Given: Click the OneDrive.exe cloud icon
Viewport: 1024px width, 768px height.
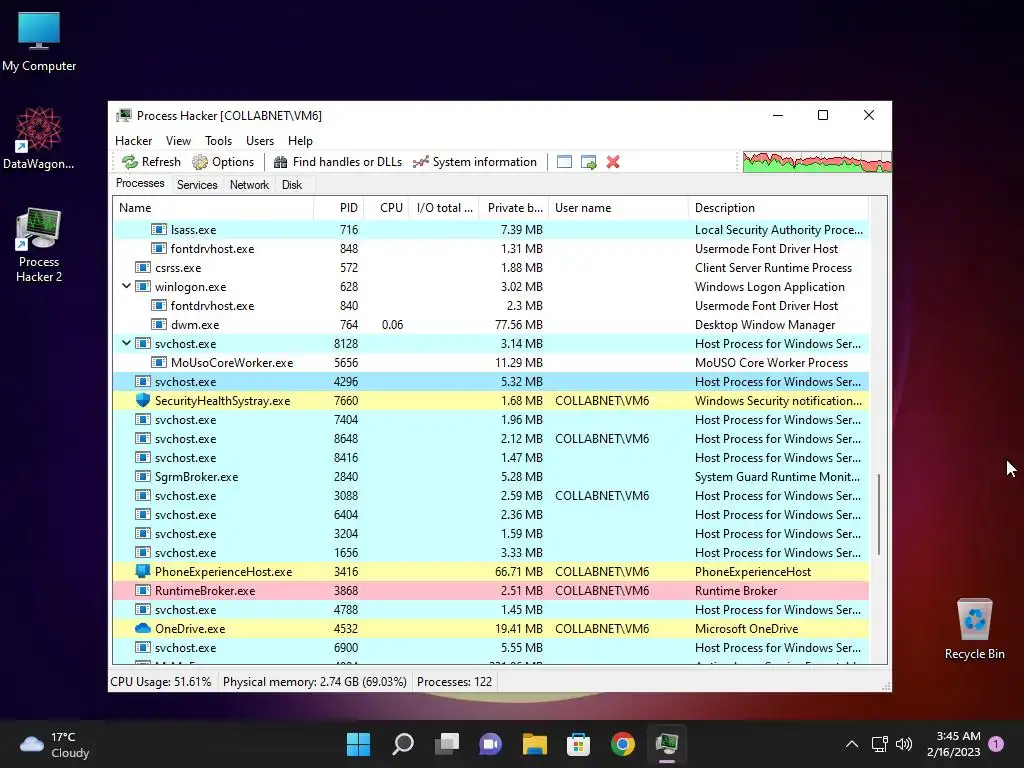Looking at the screenshot, I should click(142, 628).
